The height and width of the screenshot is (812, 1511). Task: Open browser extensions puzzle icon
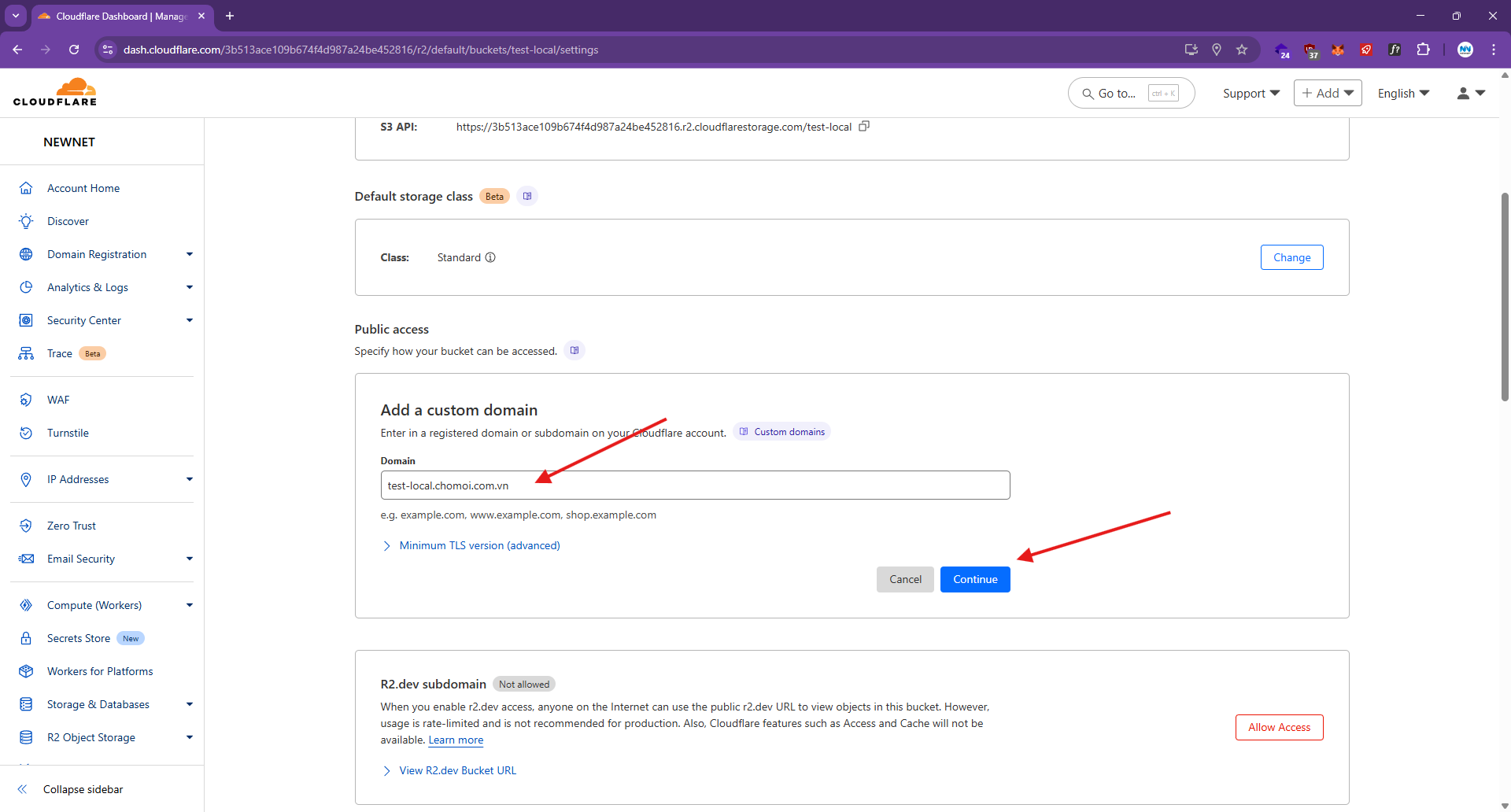point(1423,50)
